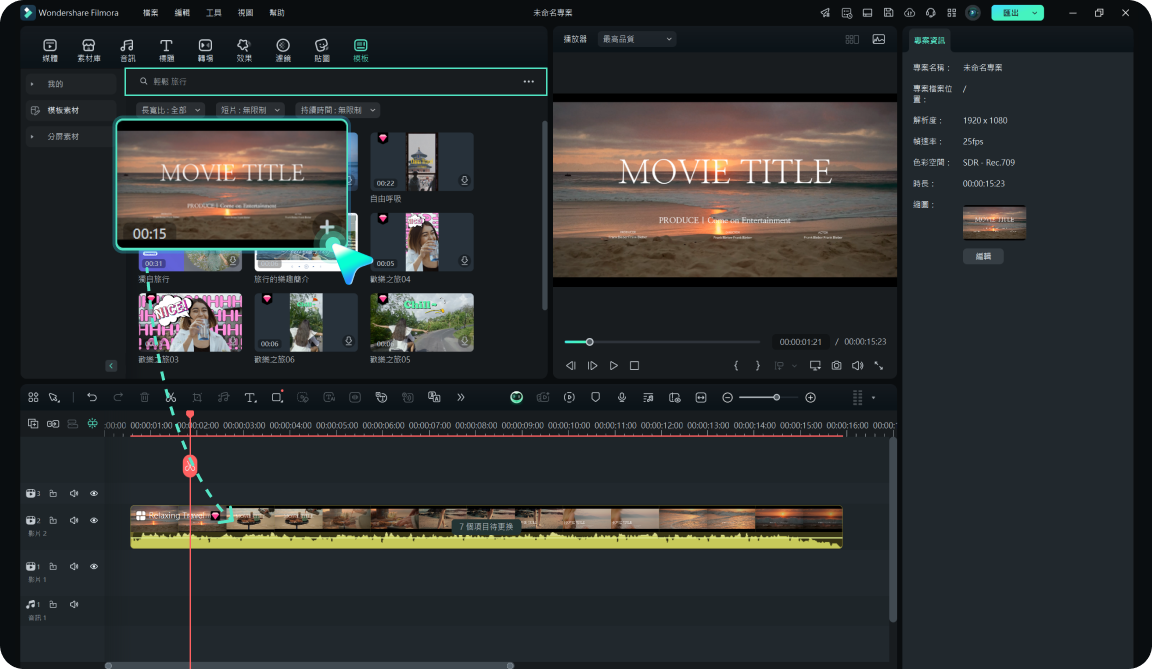Mute video track 1 speaker
This screenshot has width=1152, height=669.
pos(74,567)
